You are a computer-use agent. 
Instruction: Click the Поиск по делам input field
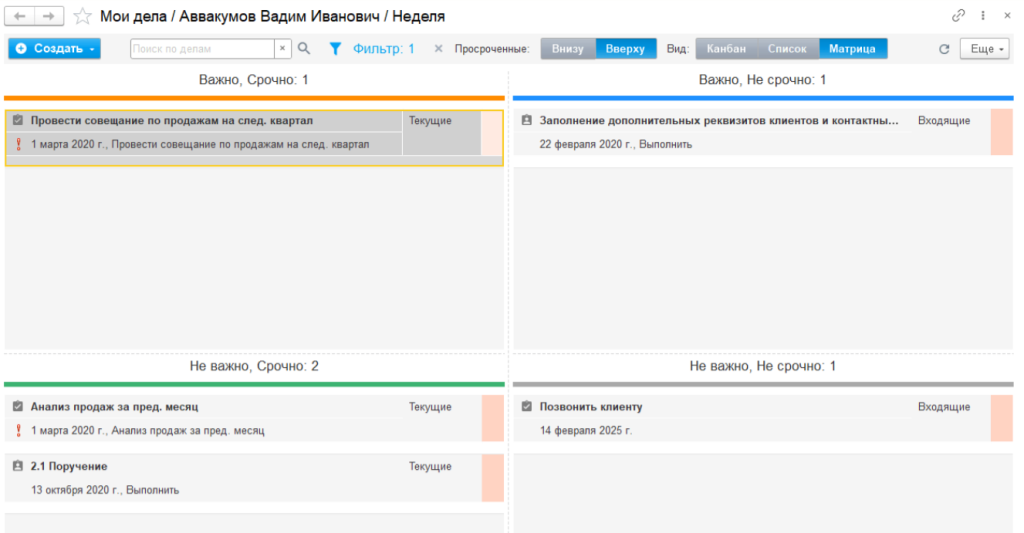[202, 48]
